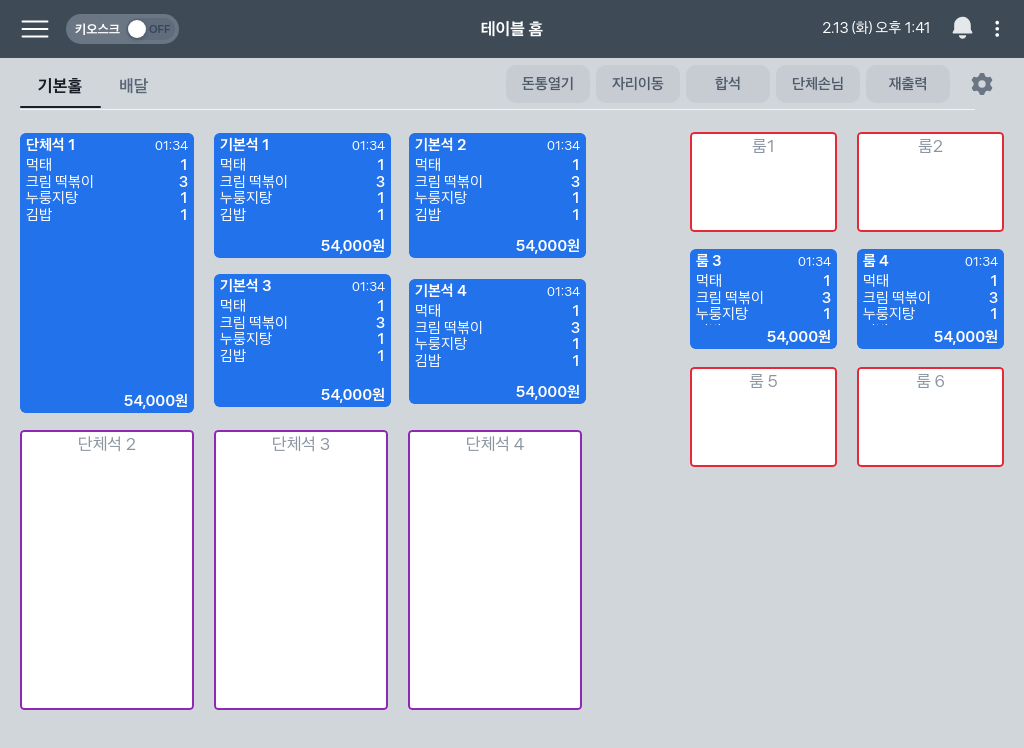Choose the empty 단체석 4 table
This screenshot has width=1024, height=748.
pyautogui.click(x=495, y=570)
